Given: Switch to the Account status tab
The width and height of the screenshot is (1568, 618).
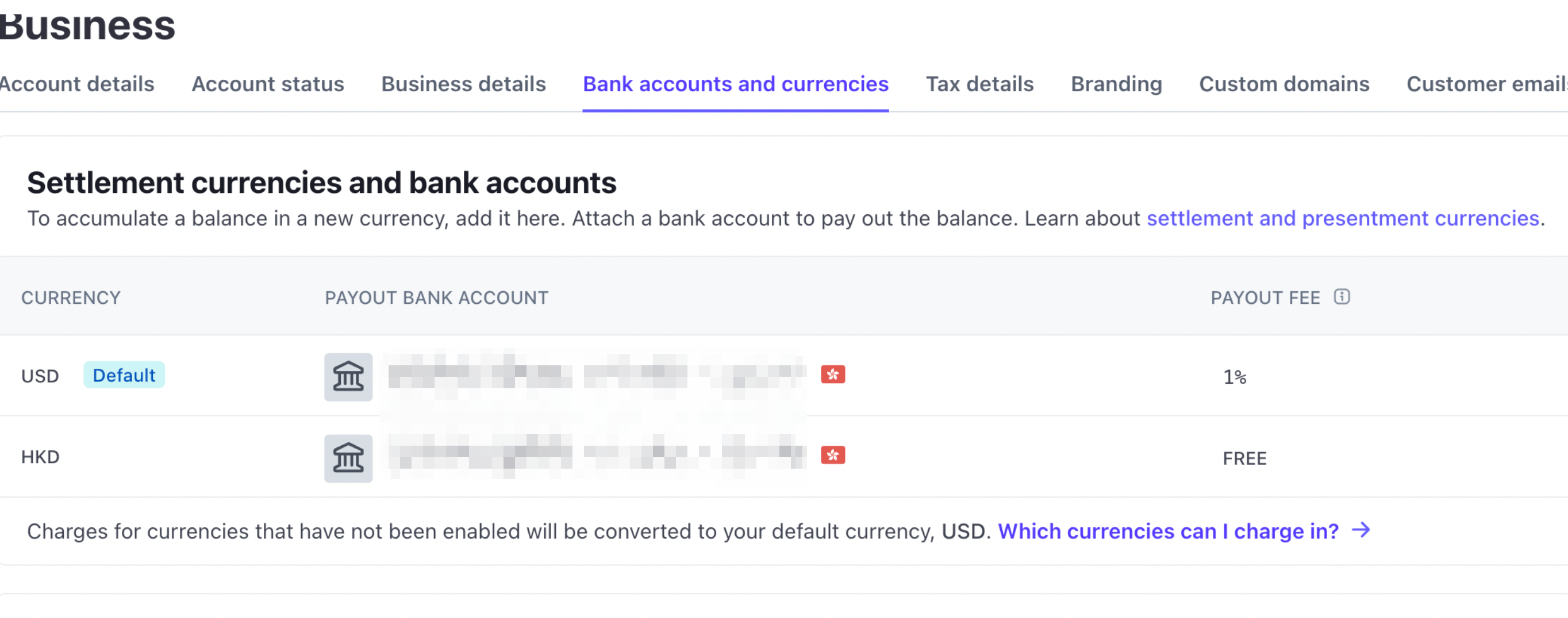Looking at the screenshot, I should pos(268,84).
